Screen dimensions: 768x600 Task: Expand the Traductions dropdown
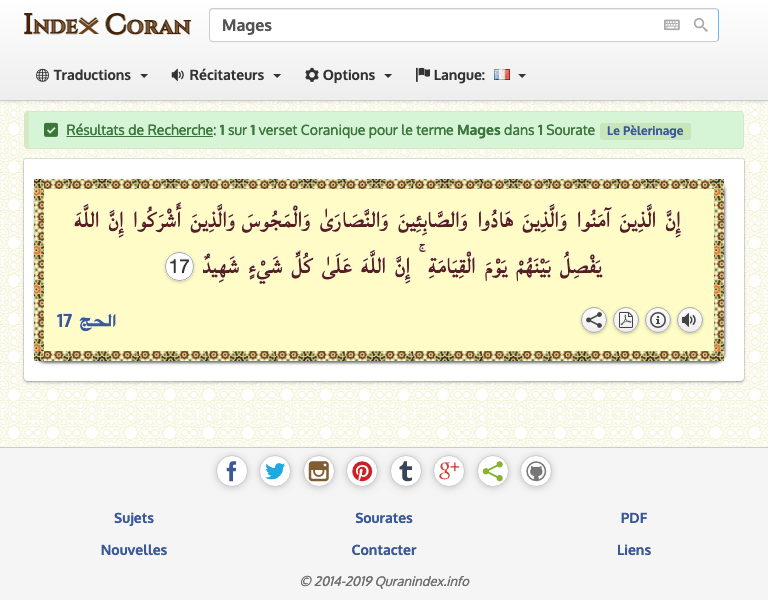point(92,75)
